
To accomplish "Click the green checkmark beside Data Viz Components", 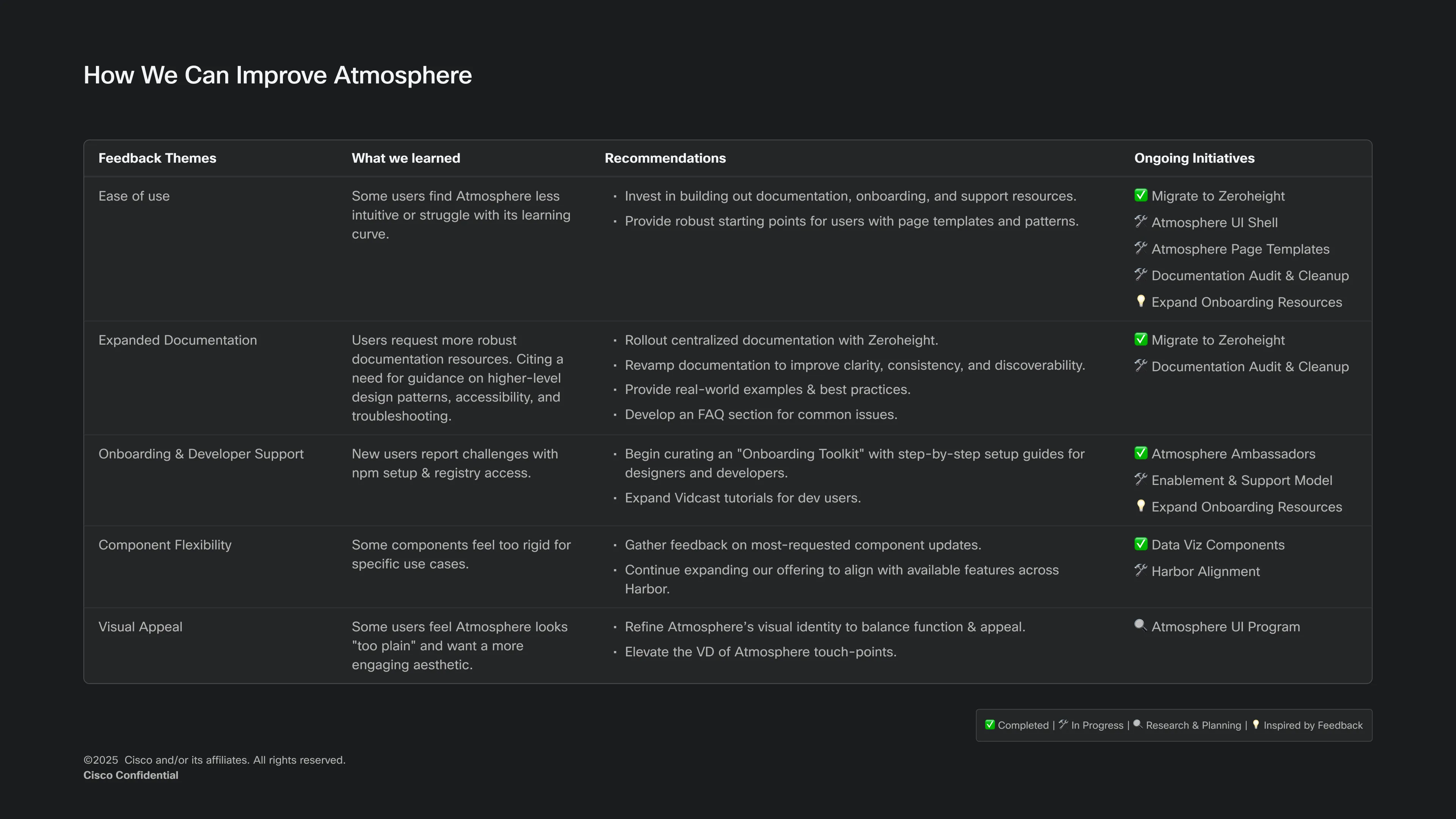I will point(1141,544).
